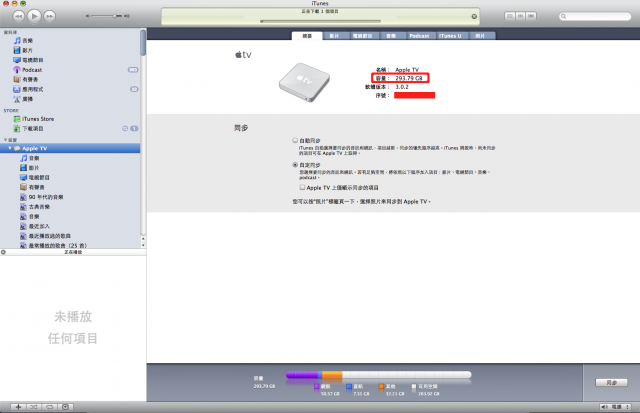
Task: Select the 摘要 summary tab
Action: coord(307,36)
